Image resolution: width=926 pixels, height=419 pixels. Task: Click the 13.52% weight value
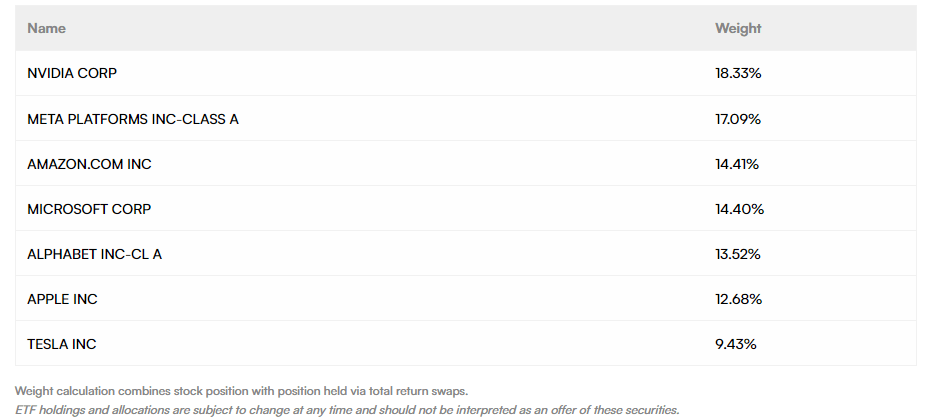(738, 254)
